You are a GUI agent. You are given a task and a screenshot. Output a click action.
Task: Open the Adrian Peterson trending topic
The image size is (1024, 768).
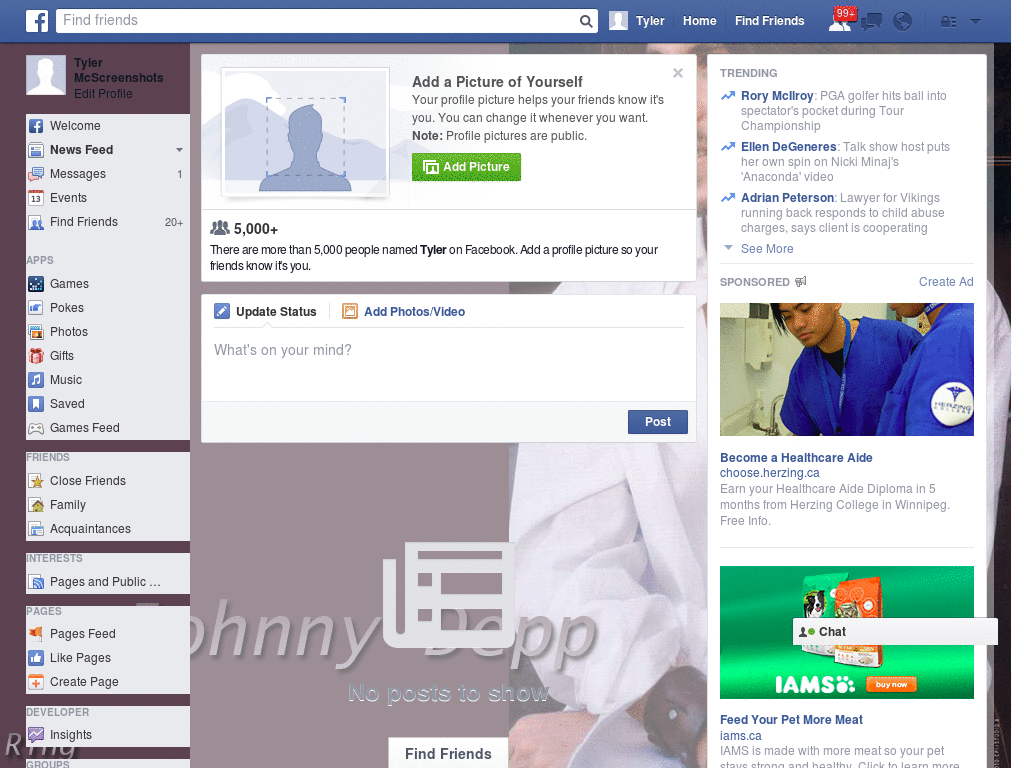pos(787,198)
